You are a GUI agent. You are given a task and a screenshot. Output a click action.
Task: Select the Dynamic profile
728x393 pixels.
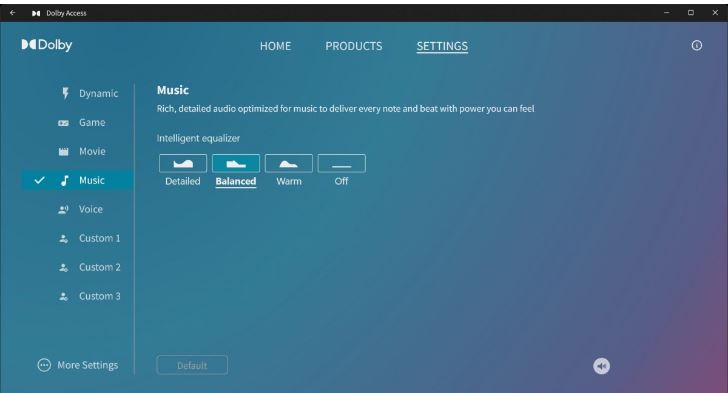point(78,93)
